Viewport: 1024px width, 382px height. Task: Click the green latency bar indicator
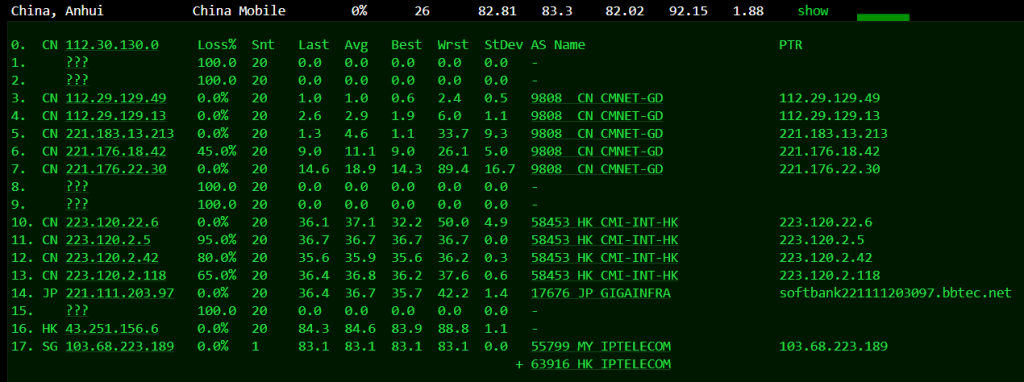coord(883,17)
